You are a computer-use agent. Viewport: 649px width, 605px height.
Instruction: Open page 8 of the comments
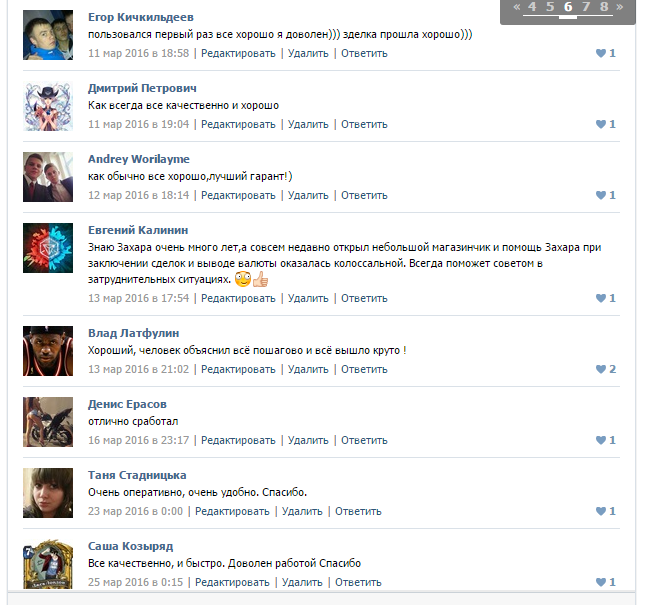pos(604,7)
